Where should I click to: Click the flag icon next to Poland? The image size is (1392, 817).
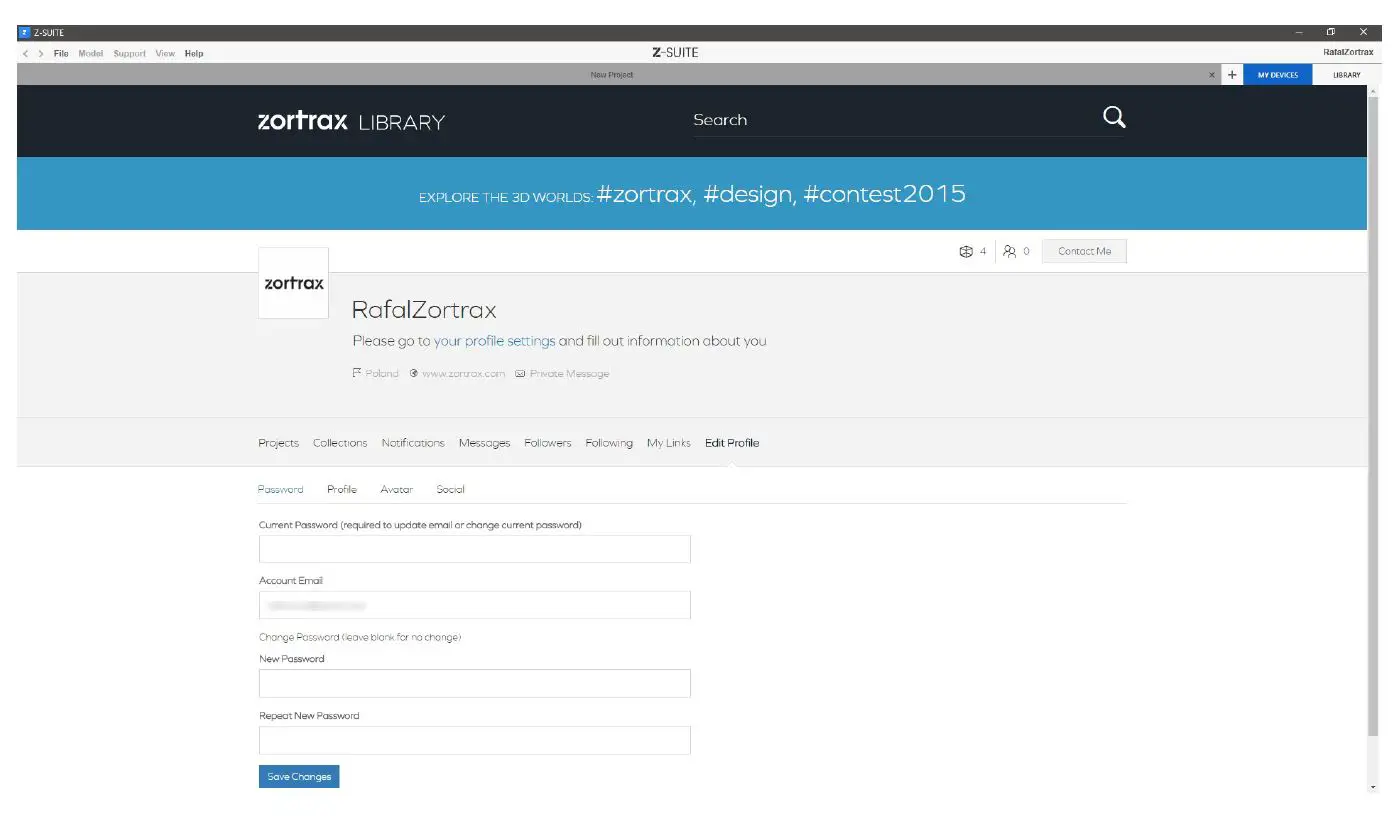tap(356, 372)
